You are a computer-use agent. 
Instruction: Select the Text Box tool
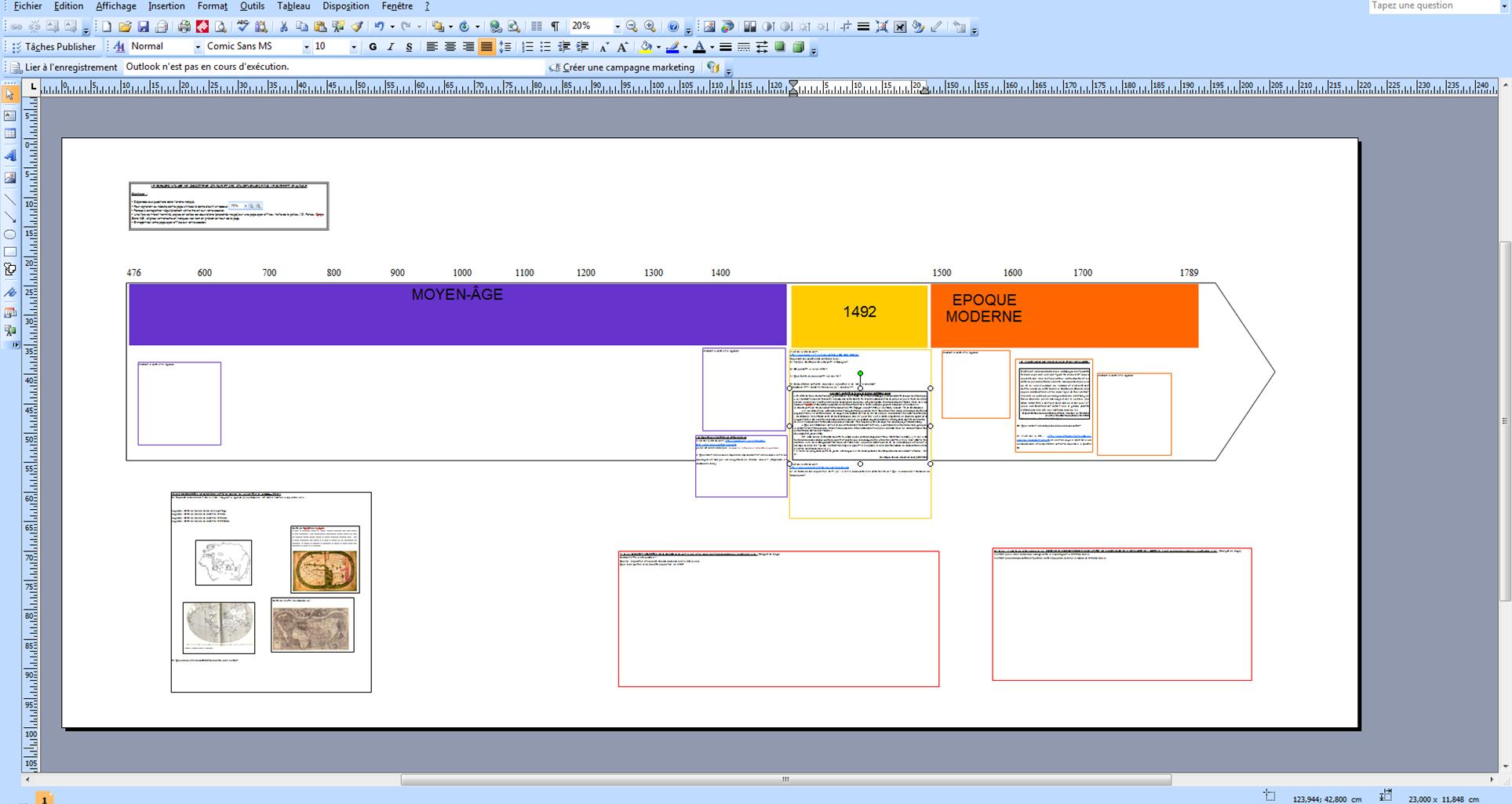(10, 115)
